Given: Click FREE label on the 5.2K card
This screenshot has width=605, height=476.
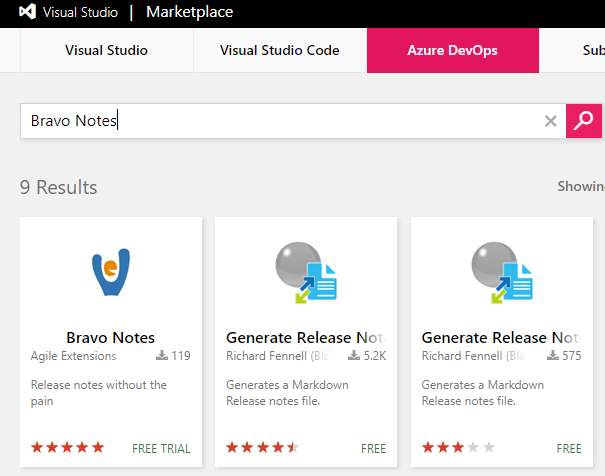Looking at the screenshot, I should [x=373, y=449].
